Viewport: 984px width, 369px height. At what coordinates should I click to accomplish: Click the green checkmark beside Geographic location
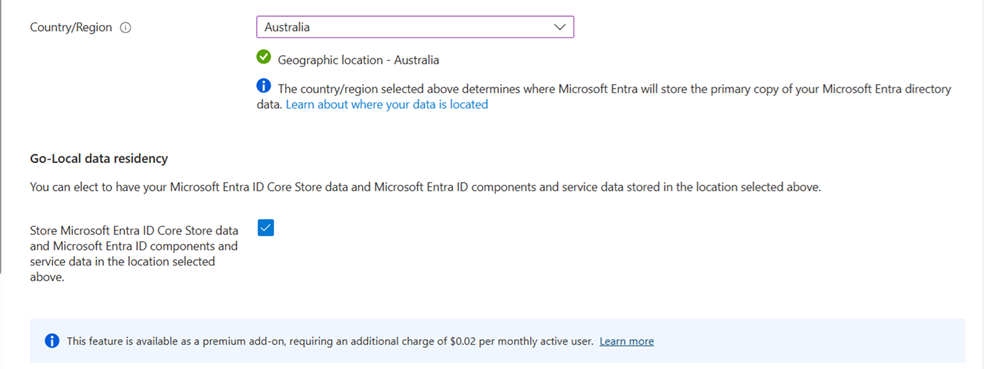[x=264, y=58]
